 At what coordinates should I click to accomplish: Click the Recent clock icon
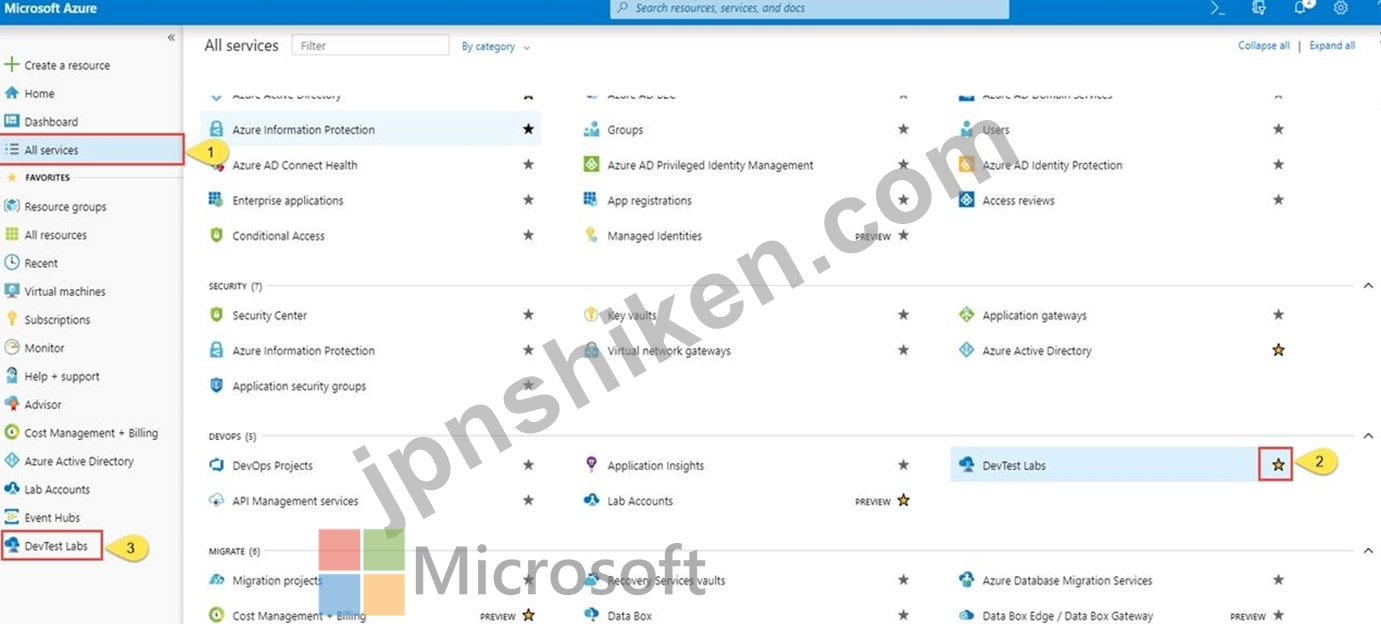[12, 263]
